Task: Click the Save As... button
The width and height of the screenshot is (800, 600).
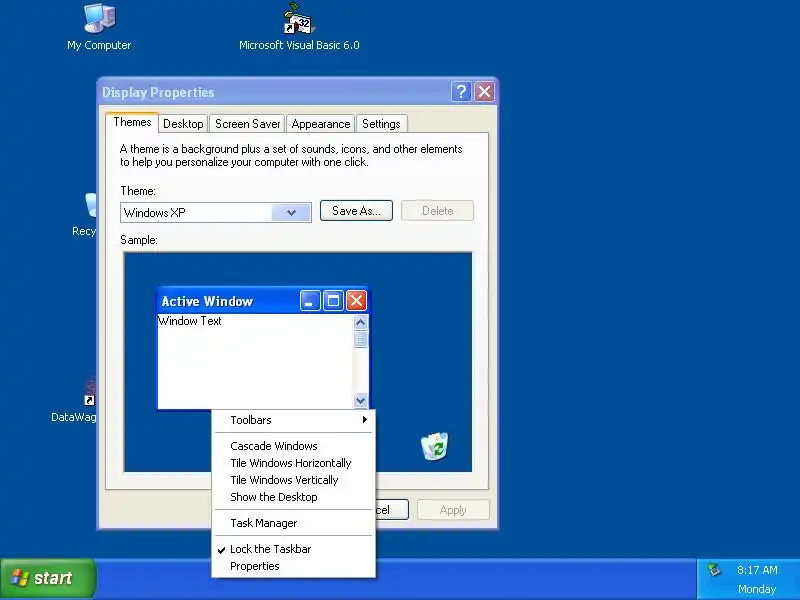Action: [x=356, y=211]
